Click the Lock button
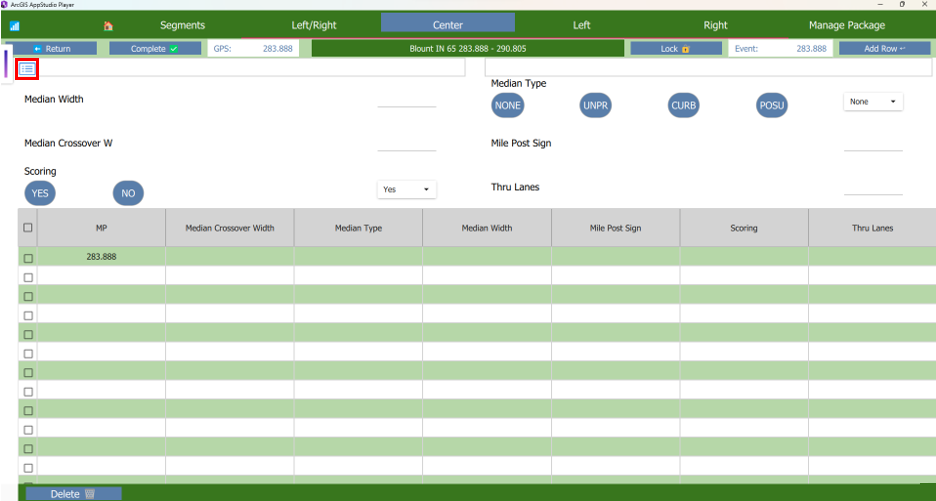Image resolution: width=936 pixels, height=501 pixels. point(676,48)
